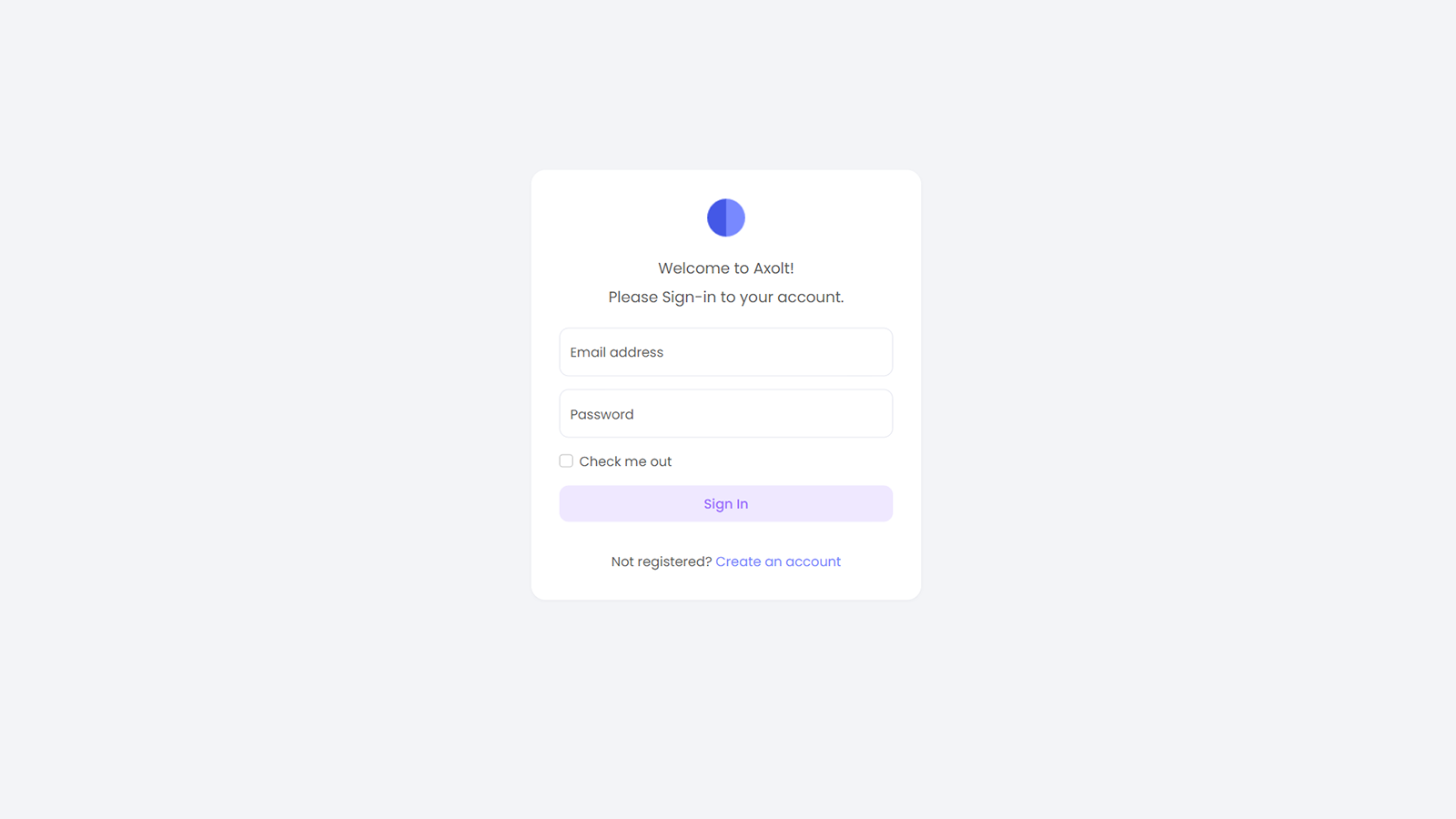Click into the Password input box
The width and height of the screenshot is (1456, 819).
[726, 414]
